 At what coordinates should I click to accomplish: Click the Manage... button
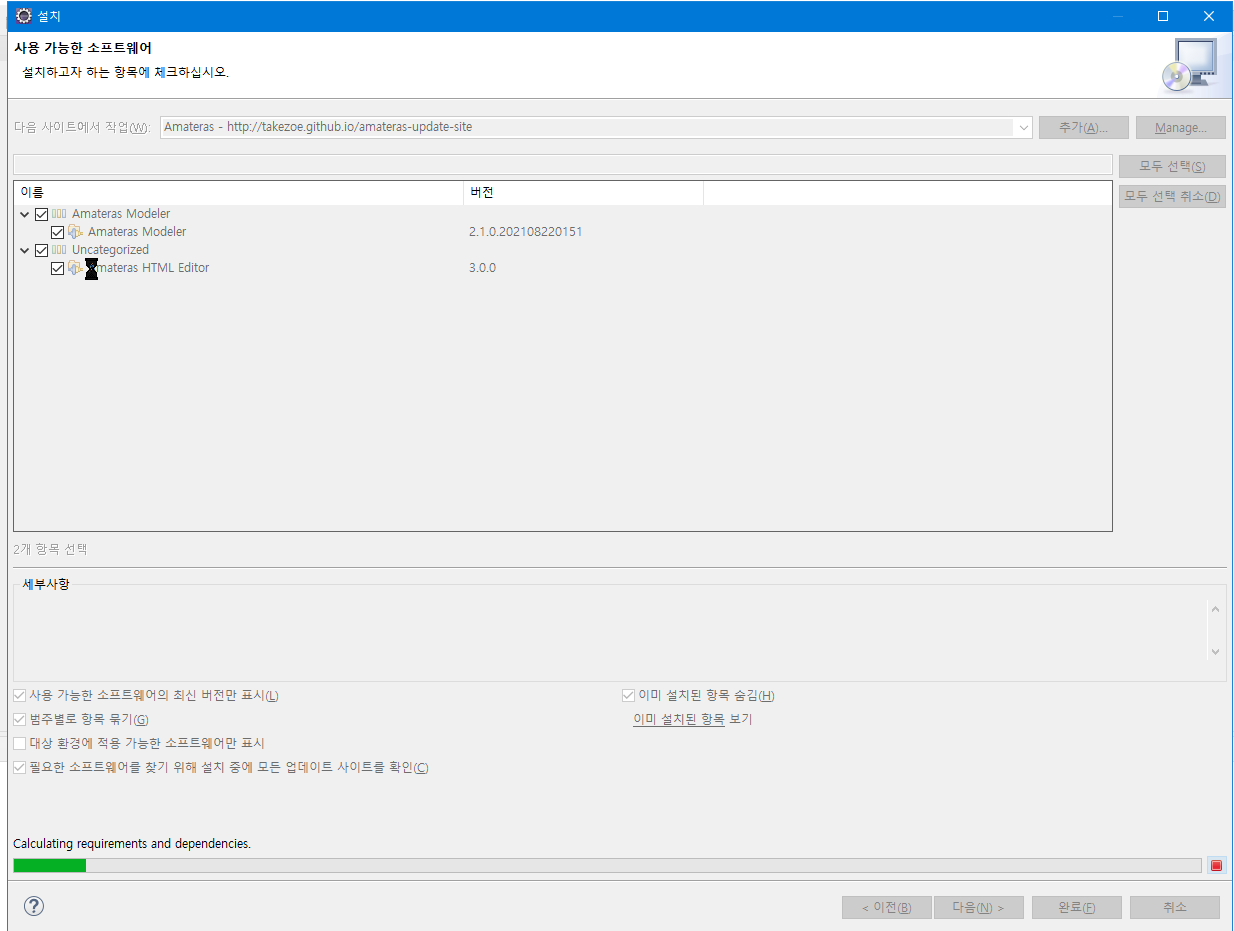(1181, 128)
